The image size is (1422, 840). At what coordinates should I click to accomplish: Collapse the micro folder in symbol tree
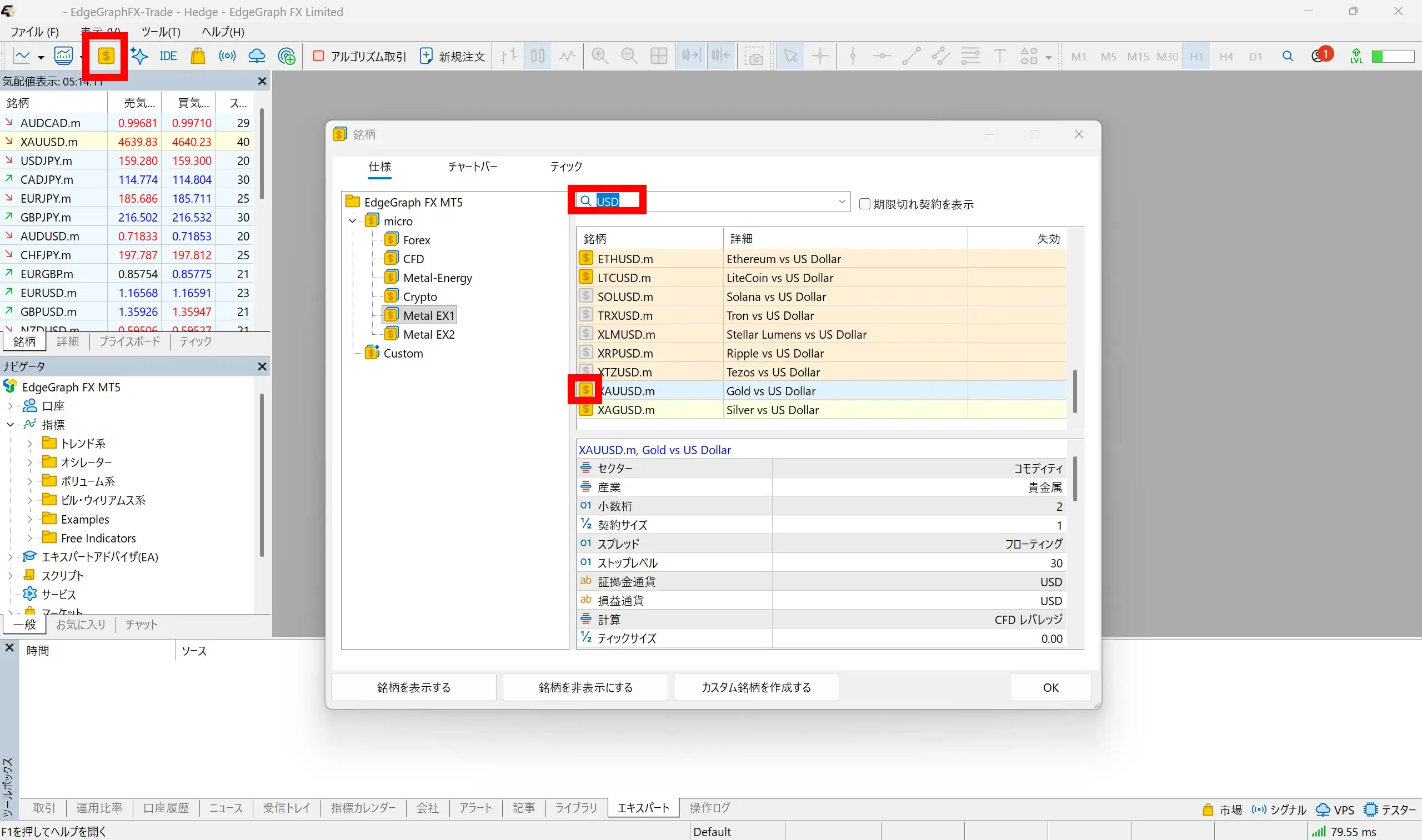(x=353, y=221)
